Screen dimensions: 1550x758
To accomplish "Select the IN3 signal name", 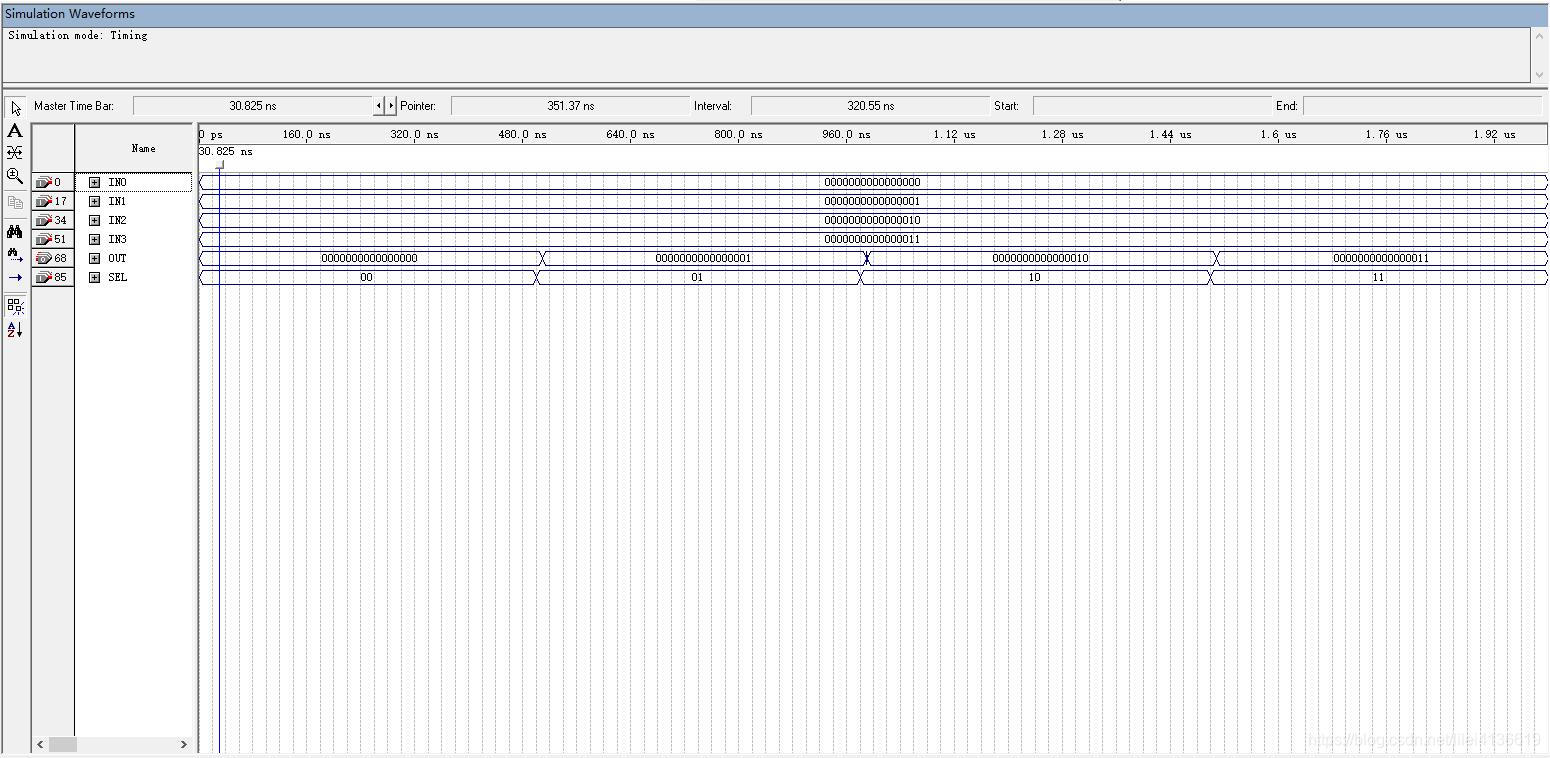I will pos(117,239).
